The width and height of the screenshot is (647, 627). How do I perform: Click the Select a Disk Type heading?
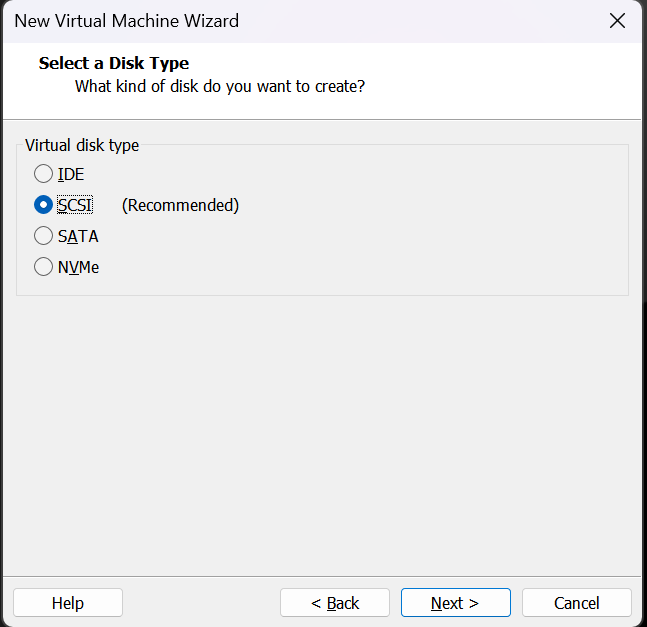[114, 63]
